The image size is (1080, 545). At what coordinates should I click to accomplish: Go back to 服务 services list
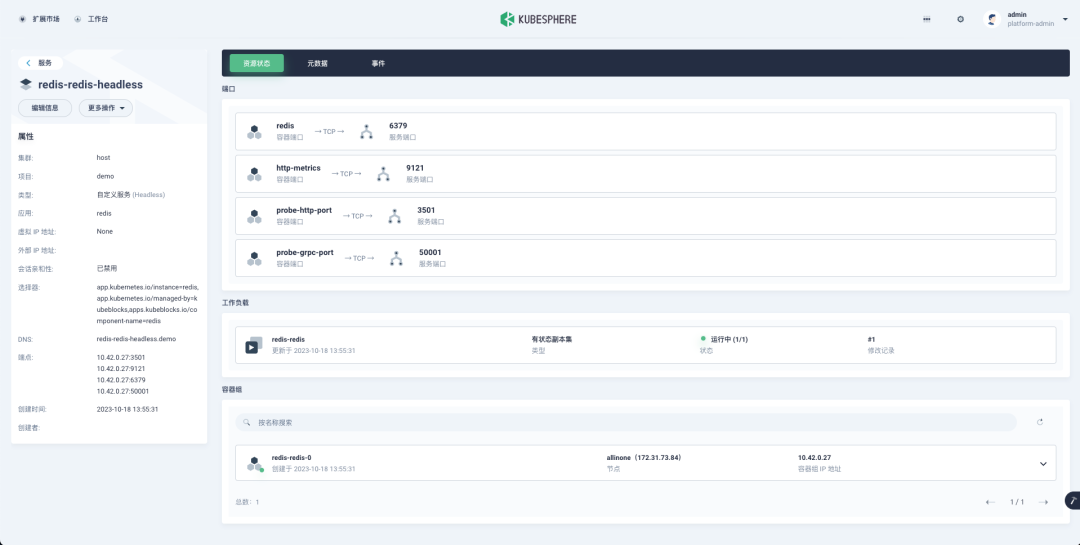[x=40, y=63]
